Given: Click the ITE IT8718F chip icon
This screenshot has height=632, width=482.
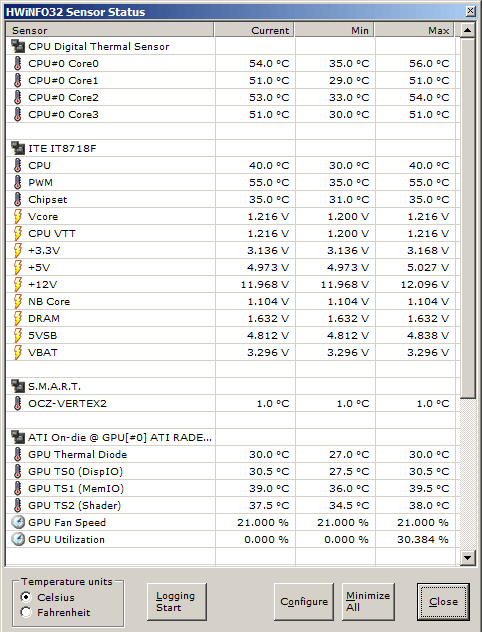Looking at the screenshot, I should click(x=18, y=148).
